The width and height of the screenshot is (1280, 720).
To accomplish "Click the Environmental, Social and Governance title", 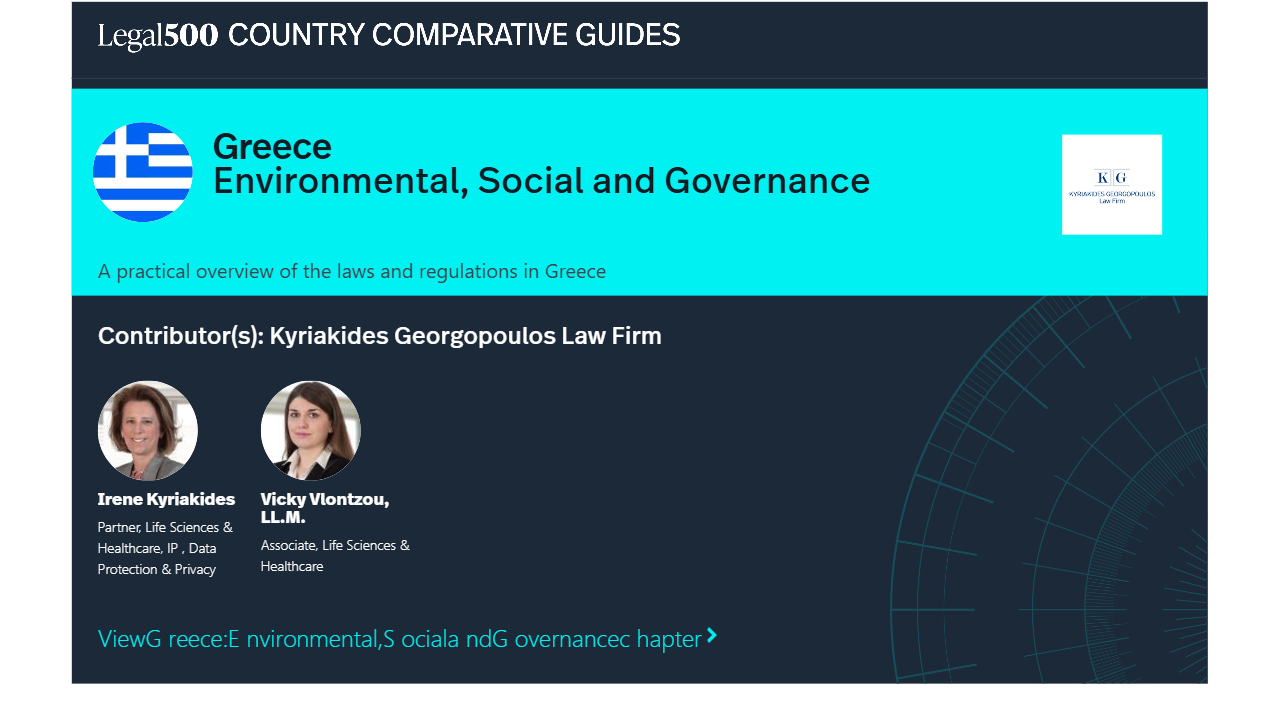I will (541, 181).
